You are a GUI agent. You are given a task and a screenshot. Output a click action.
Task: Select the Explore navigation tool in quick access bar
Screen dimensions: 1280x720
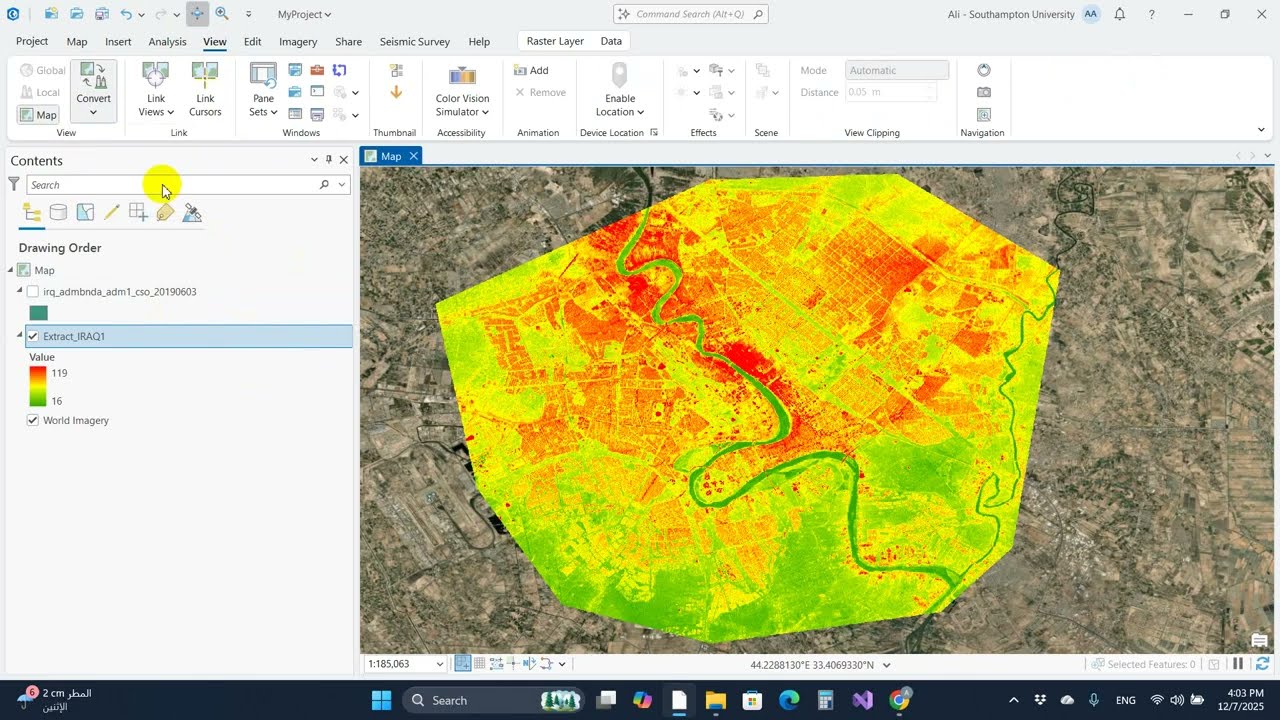(197, 14)
